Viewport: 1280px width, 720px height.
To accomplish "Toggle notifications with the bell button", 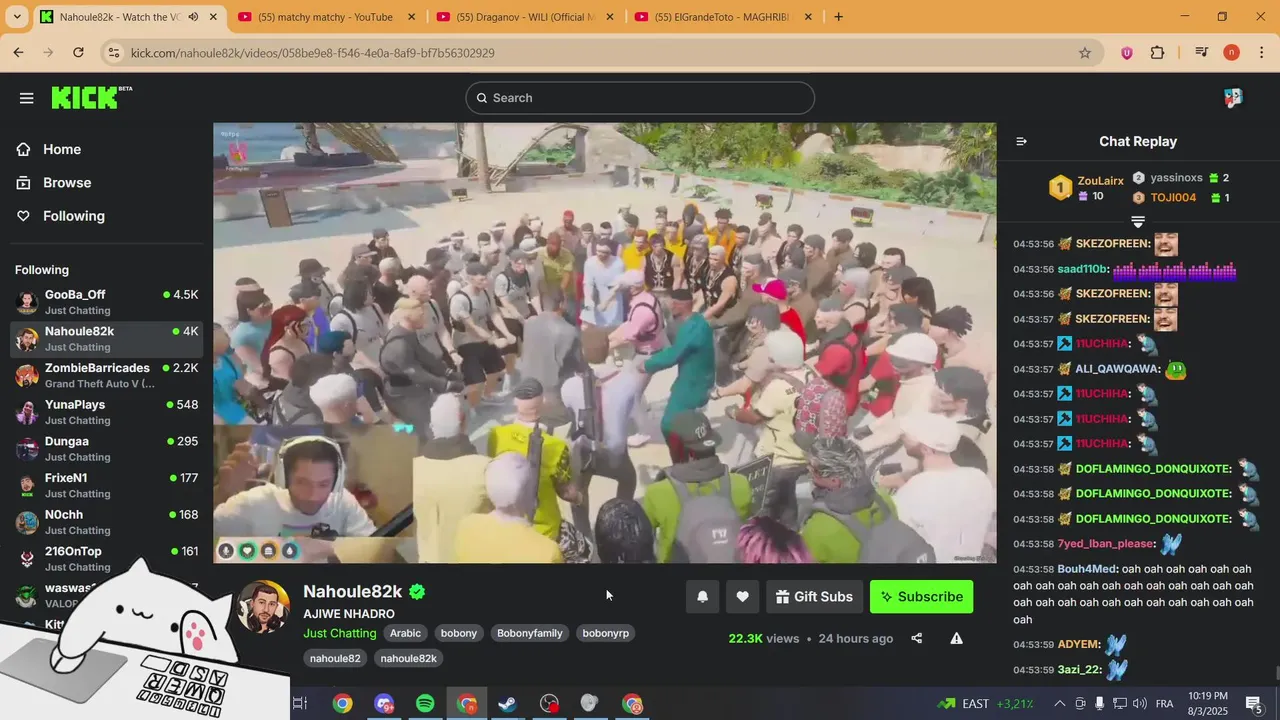I will [702, 597].
